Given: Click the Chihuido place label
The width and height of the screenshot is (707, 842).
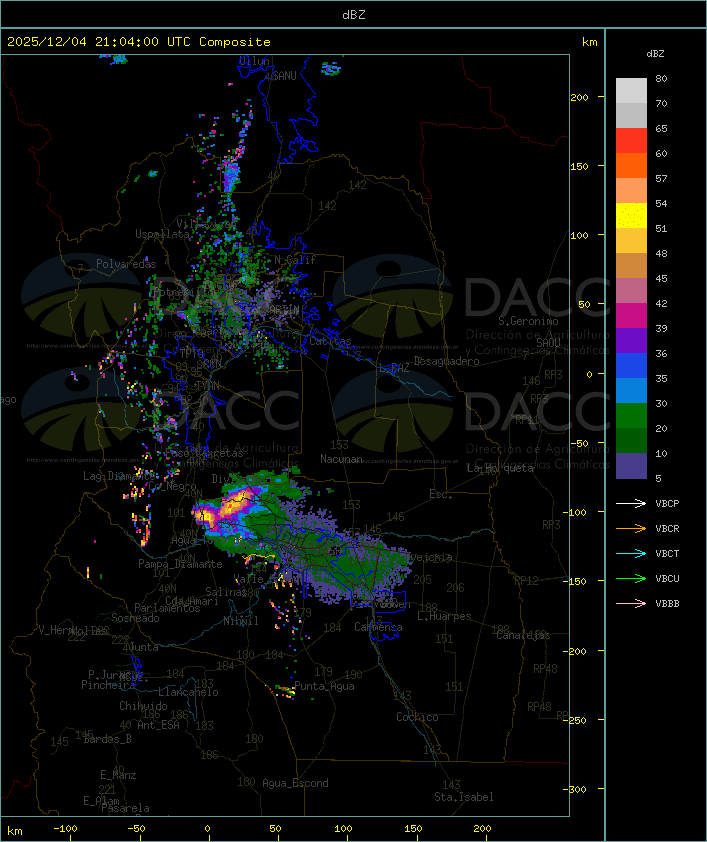Looking at the screenshot, I should pyautogui.click(x=143, y=706).
